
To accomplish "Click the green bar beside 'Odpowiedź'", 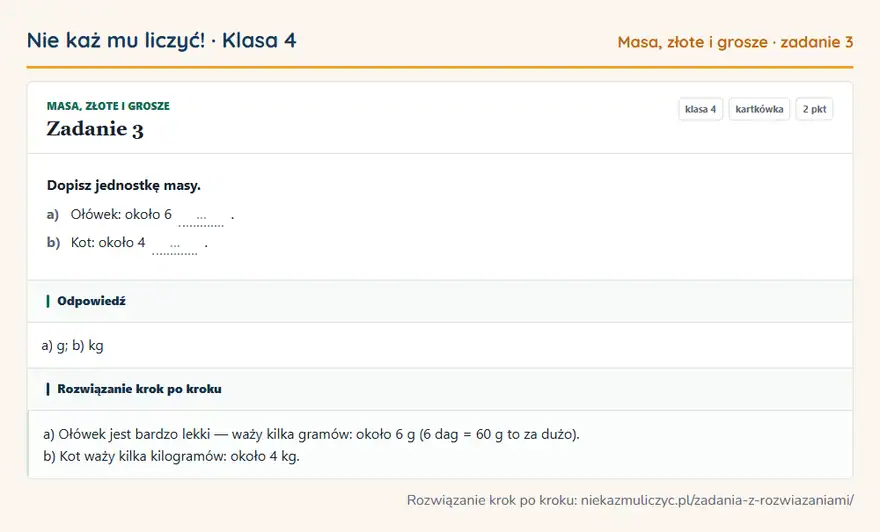I will [48, 301].
